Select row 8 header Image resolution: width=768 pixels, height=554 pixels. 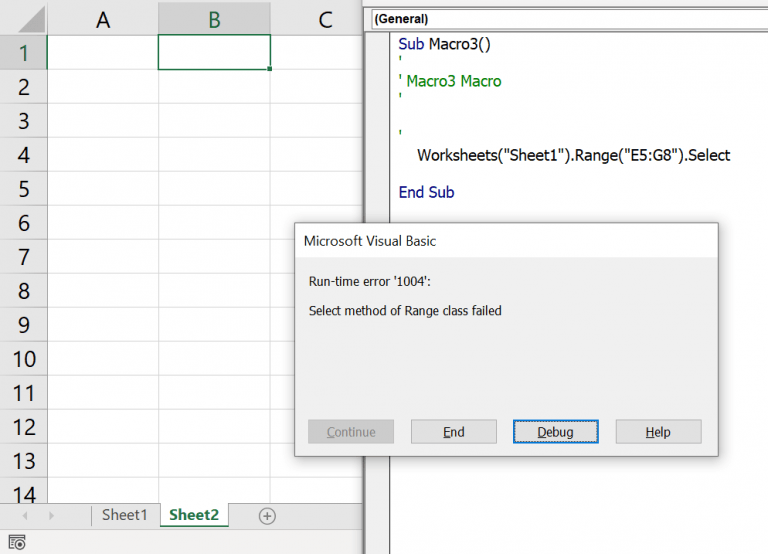click(24, 291)
